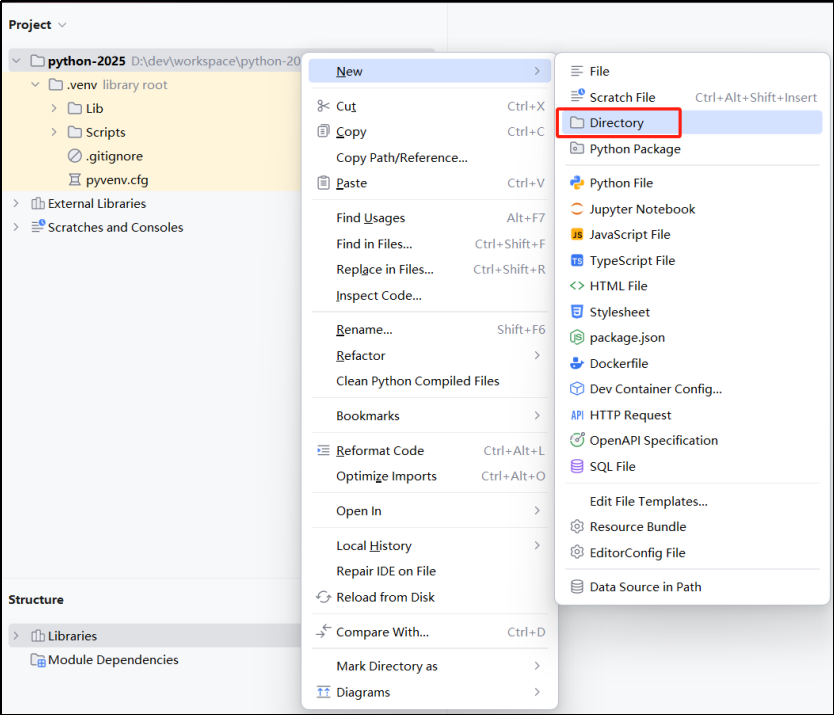Click the Compare With arrows icon
This screenshot has height=715, width=834.
point(323,631)
